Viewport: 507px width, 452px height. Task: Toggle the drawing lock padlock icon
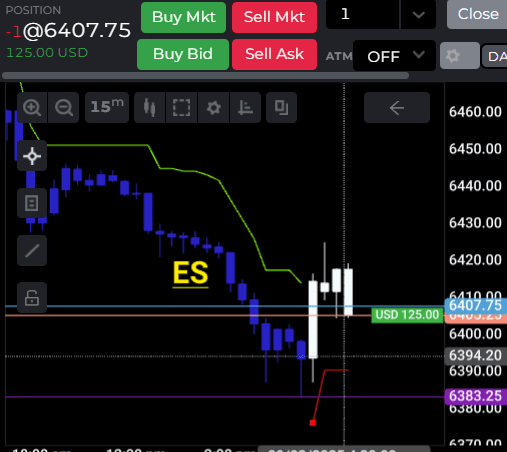point(32,298)
